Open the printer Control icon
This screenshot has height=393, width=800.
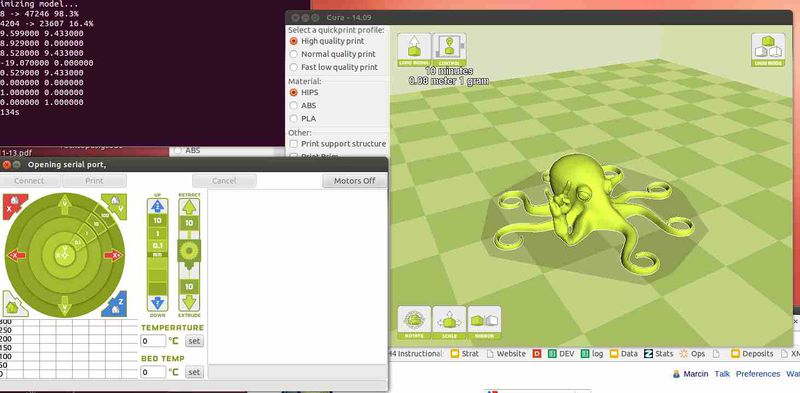click(449, 50)
